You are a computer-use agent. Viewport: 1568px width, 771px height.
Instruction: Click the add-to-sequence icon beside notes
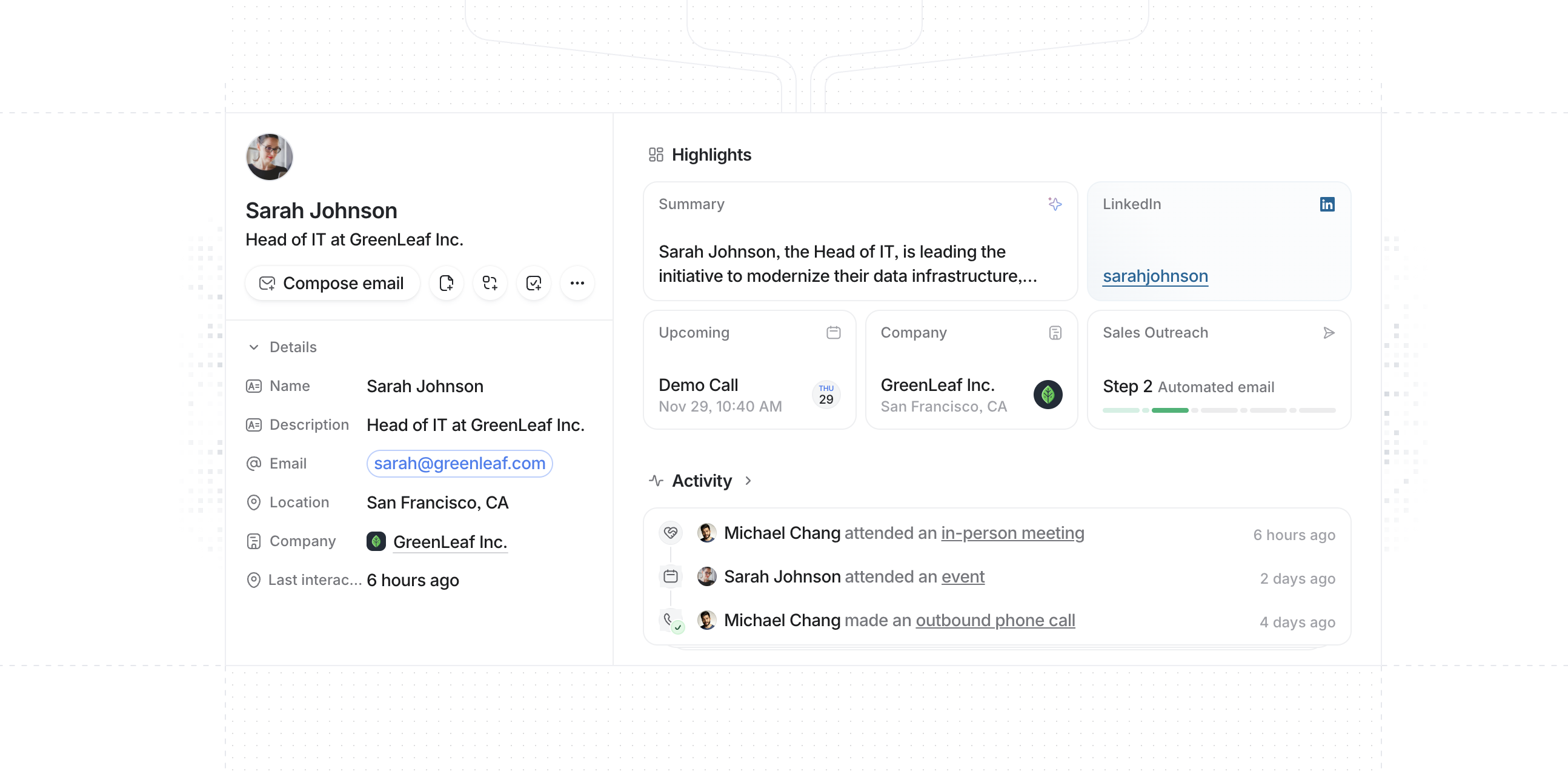click(490, 283)
